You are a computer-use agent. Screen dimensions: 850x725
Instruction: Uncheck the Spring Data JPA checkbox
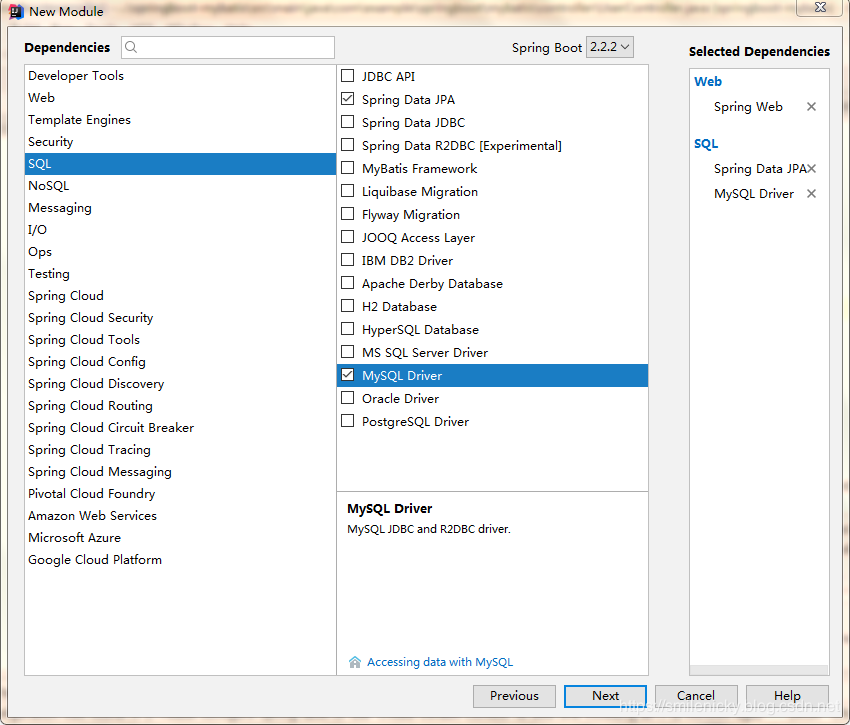[347, 99]
